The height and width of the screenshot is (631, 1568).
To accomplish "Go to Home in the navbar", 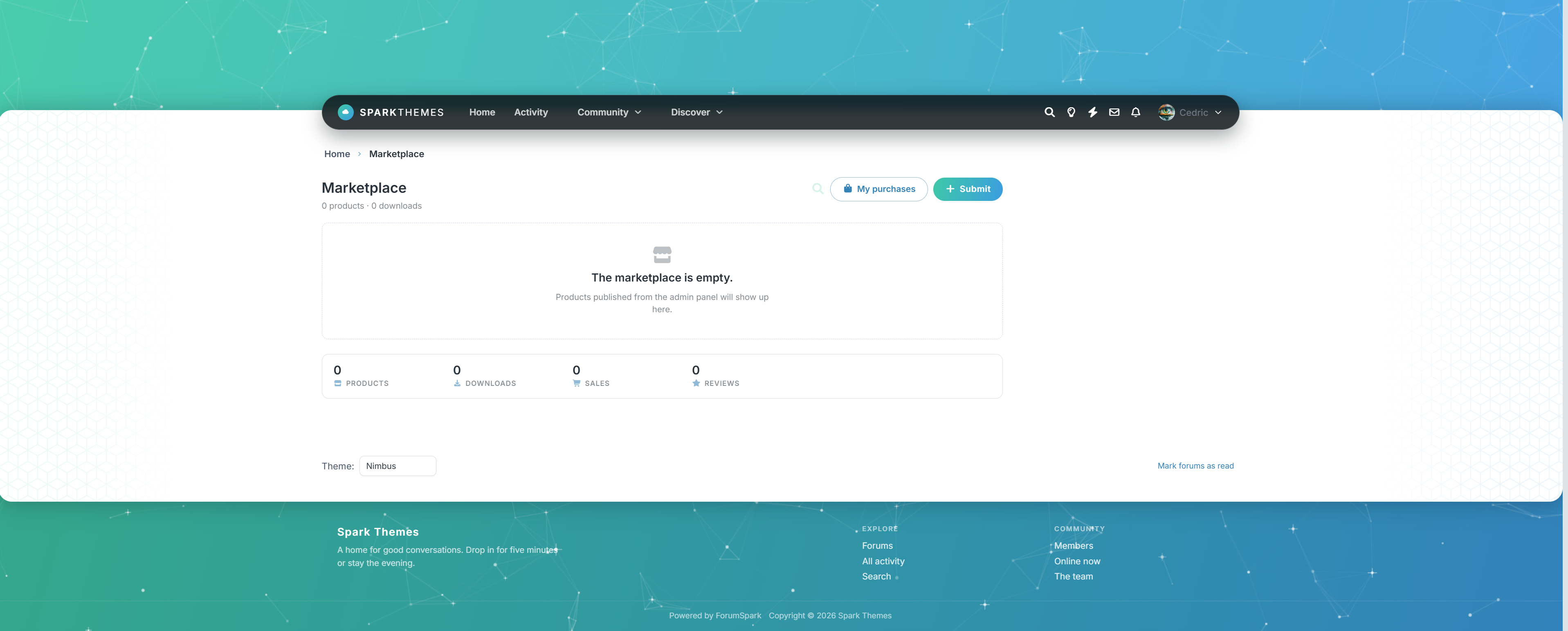I will tap(482, 112).
